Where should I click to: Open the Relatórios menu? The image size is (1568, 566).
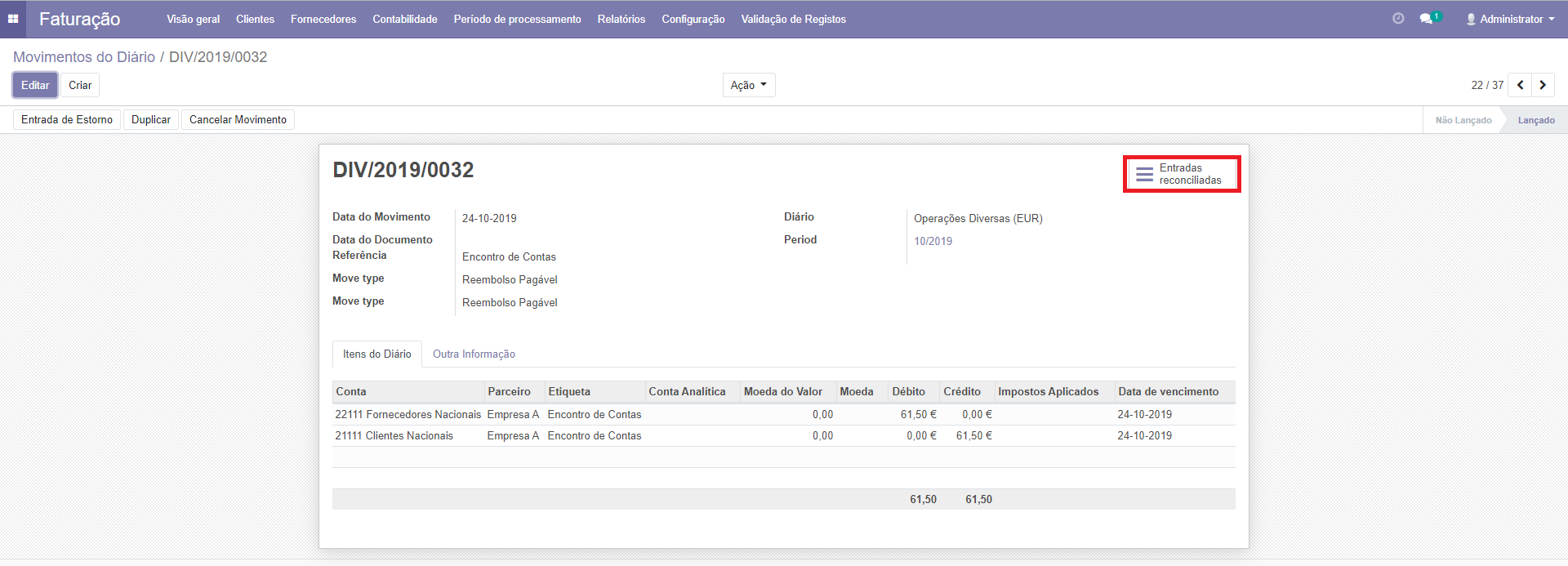click(621, 19)
